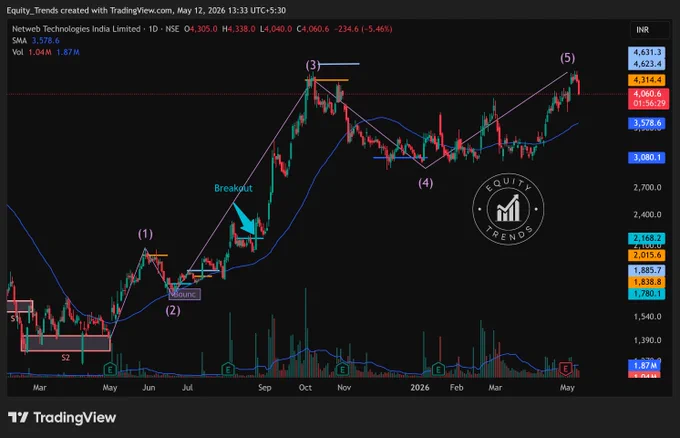Viewport: 680px width, 438px height.
Task: Click the blue SMA price label 3,578.6
Action: 647,123
